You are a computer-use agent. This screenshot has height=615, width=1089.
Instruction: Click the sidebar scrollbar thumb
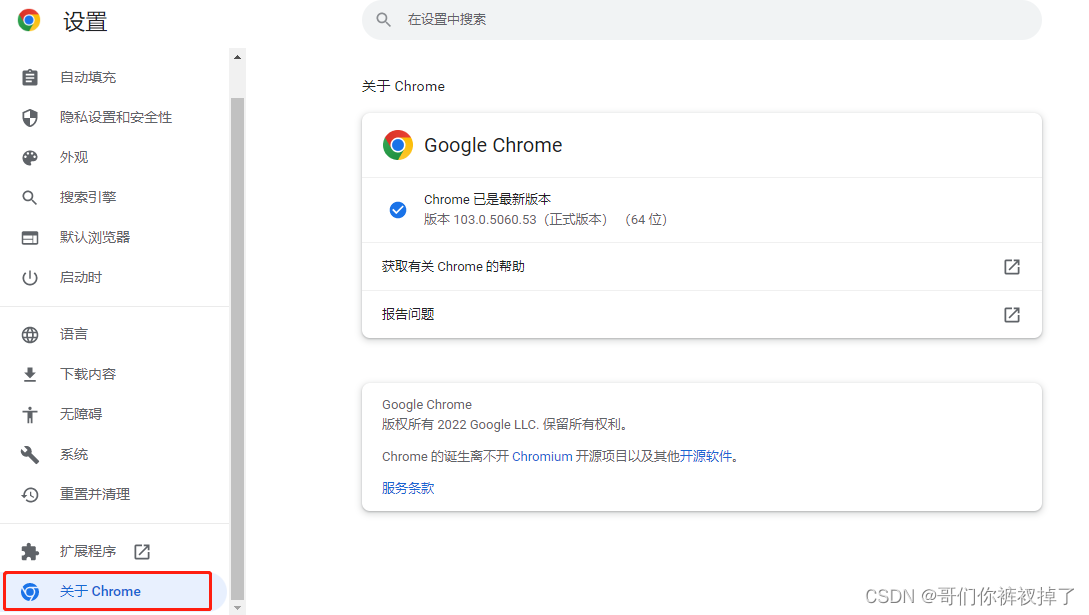238,347
